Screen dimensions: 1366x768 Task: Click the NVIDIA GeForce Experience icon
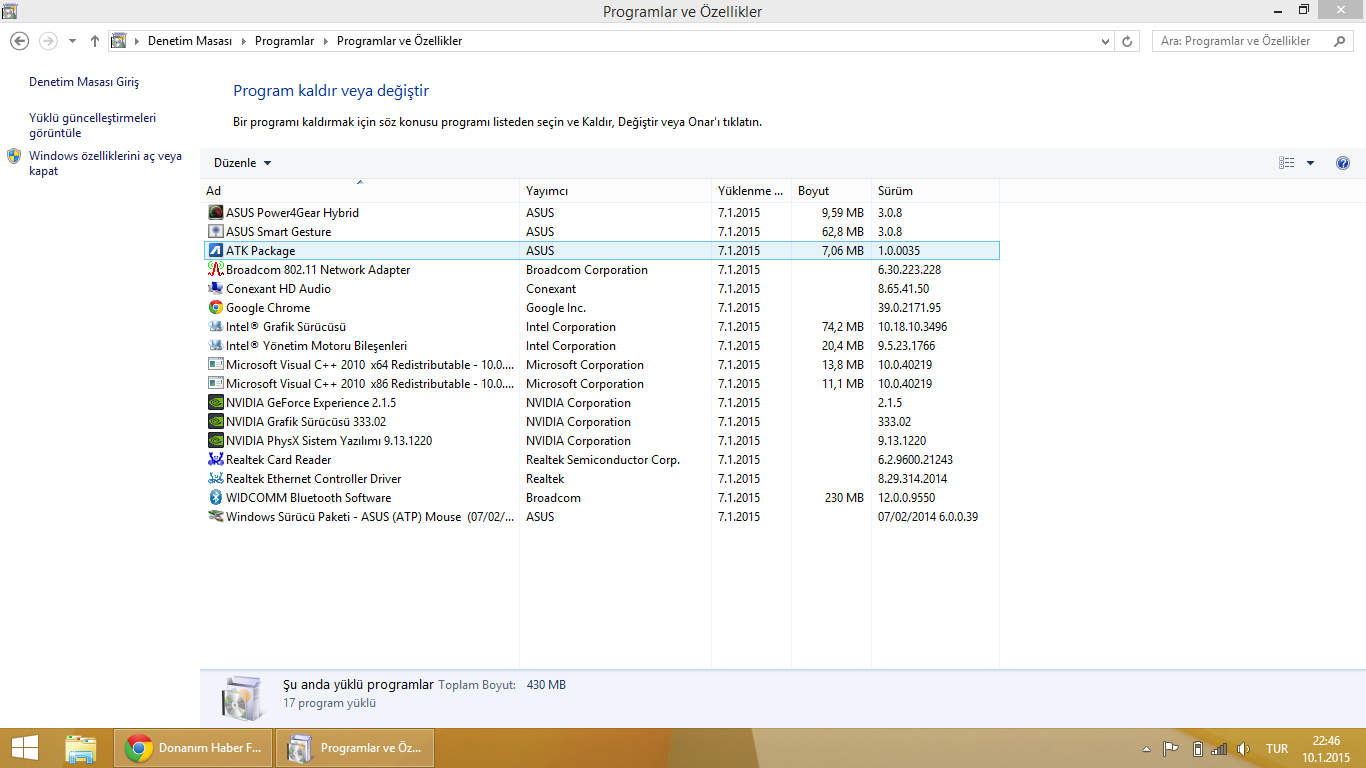[215, 402]
